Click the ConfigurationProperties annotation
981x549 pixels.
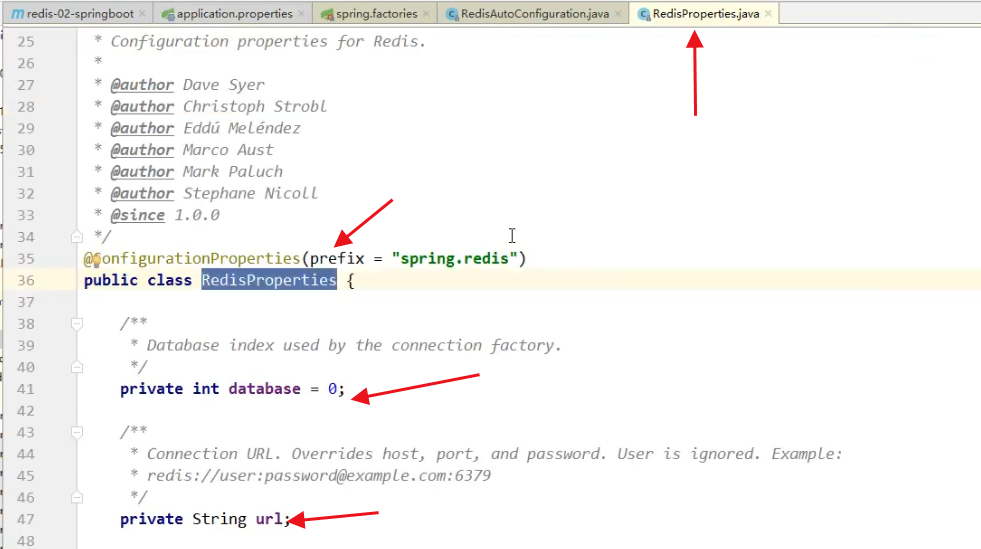(192, 259)
